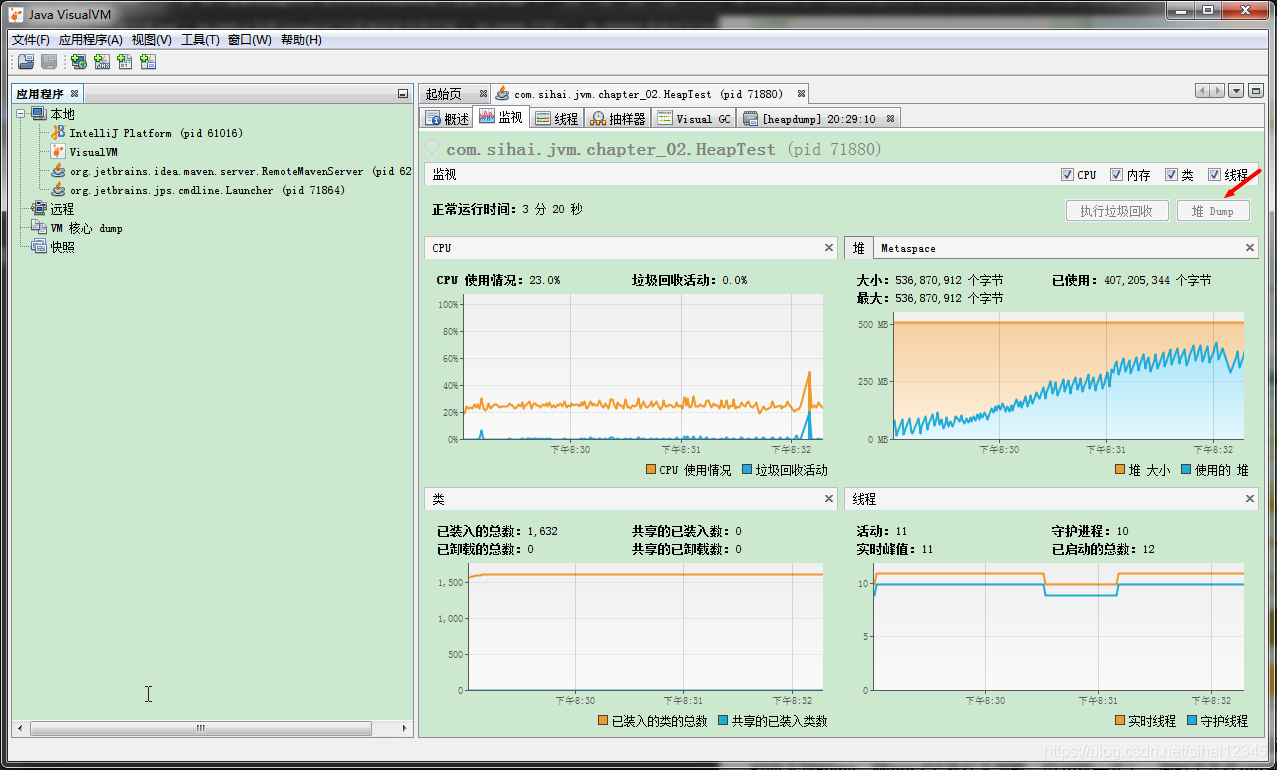
Task: Close the 应用程序 panel tab
Action: [x=73, y=94]
